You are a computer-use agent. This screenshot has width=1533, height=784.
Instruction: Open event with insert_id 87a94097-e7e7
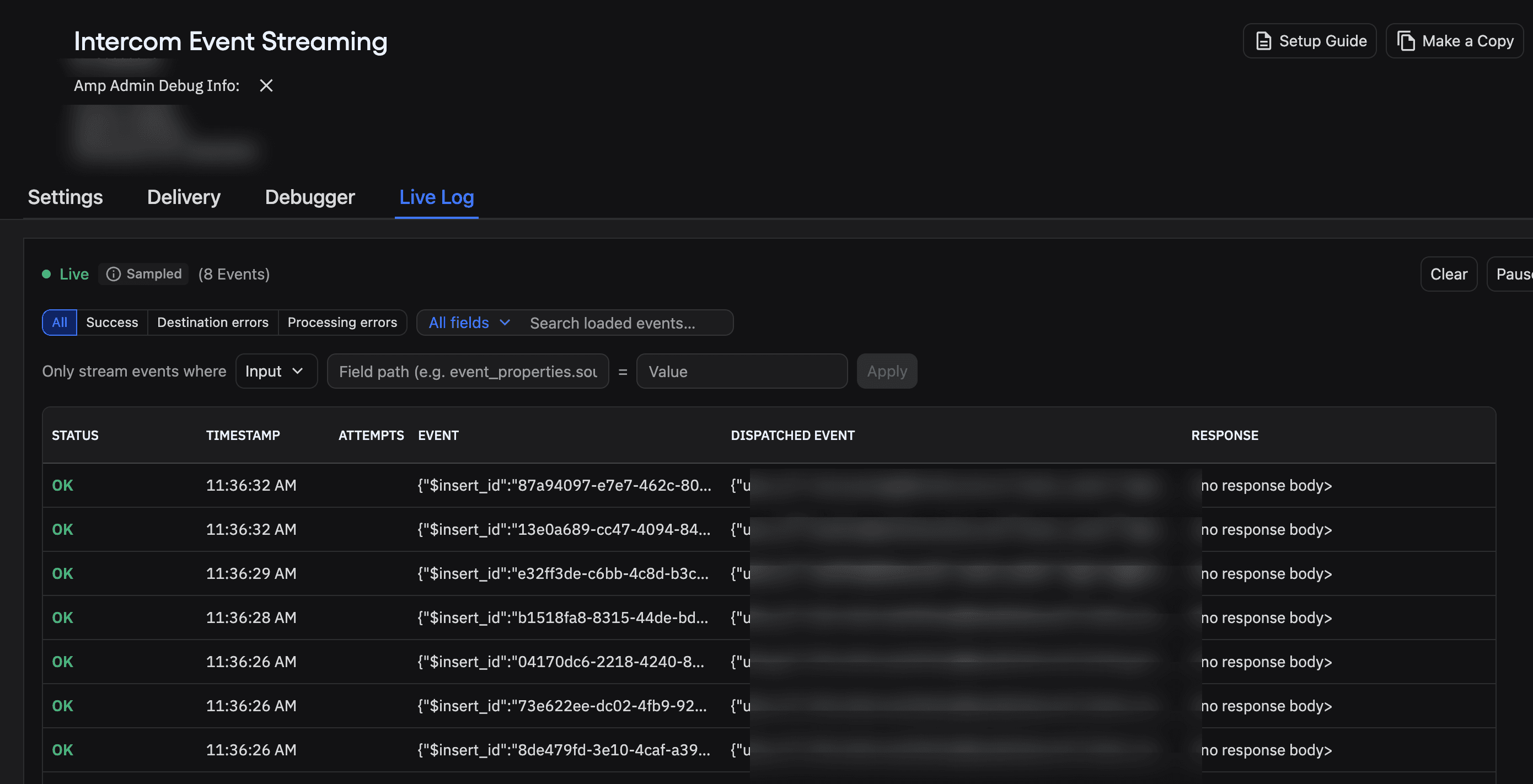(564, 485)
